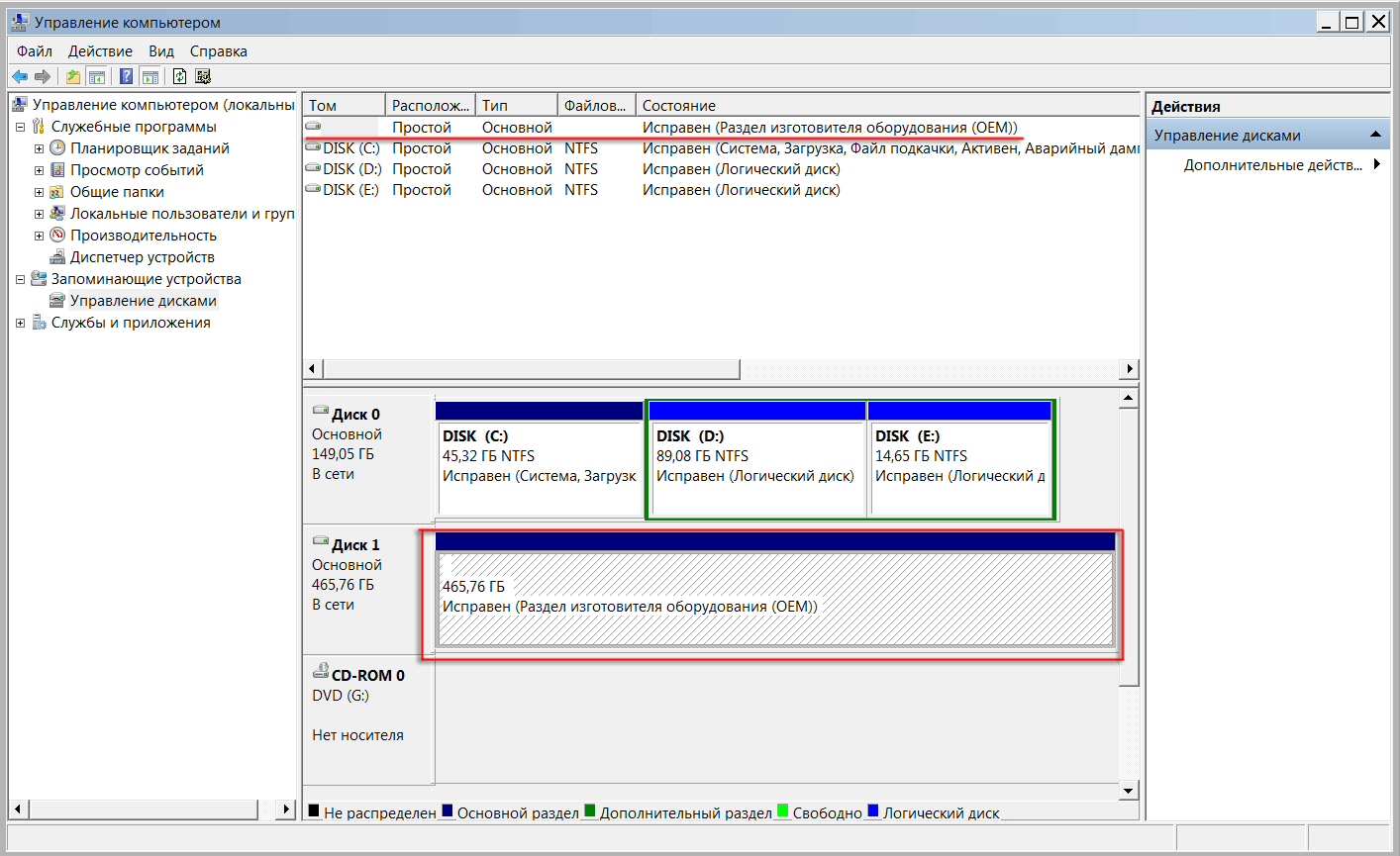
Task: Click 'Исправен (Логический диск)' in DISK (E:) row
Action: 742,189
